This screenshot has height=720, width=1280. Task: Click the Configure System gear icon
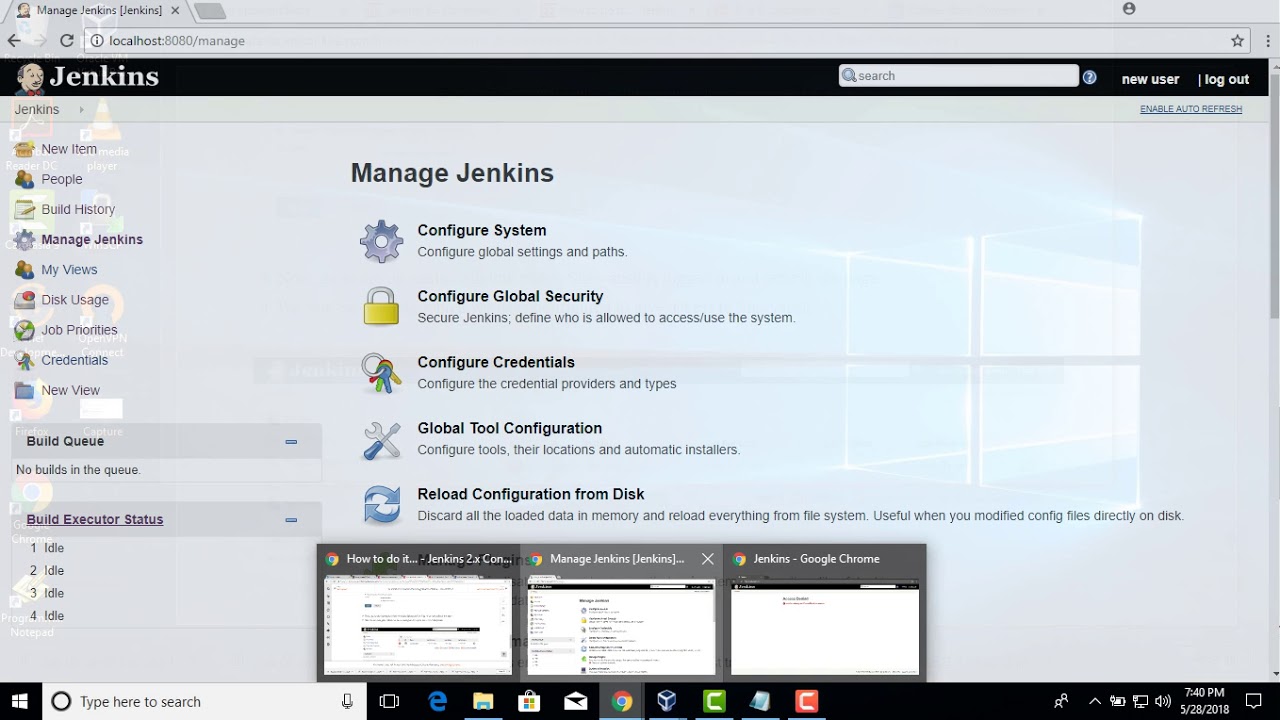click(x=381, y=241)
